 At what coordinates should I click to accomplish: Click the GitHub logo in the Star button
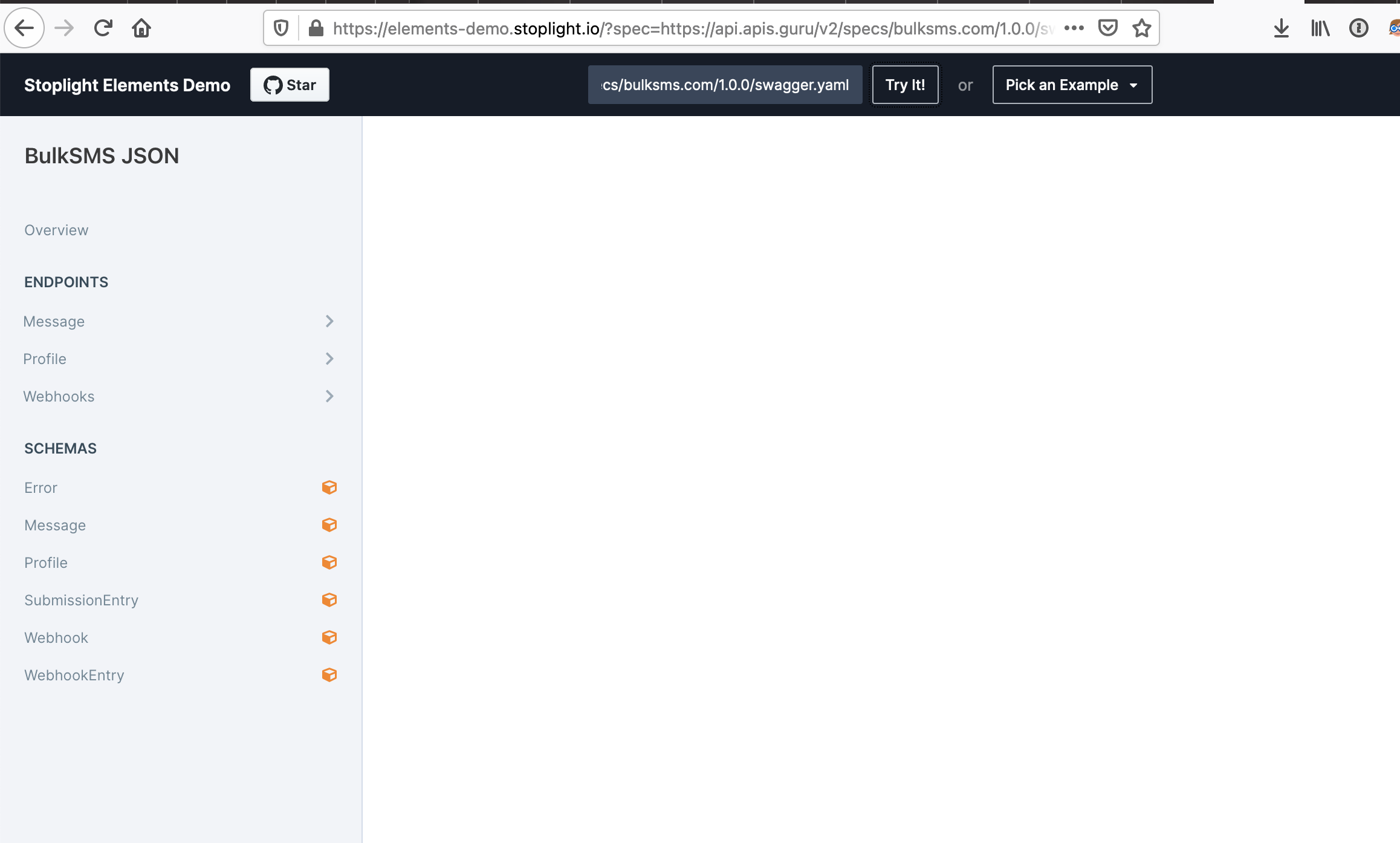point(273,85)
